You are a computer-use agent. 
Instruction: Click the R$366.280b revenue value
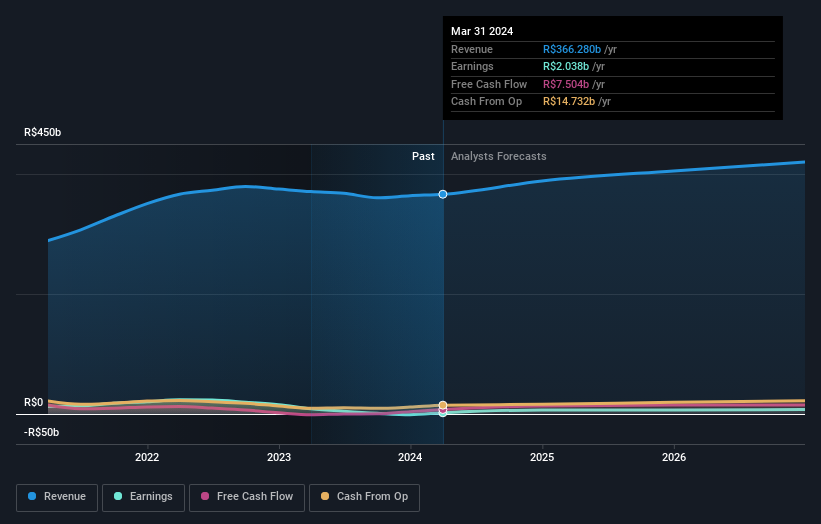[x=572, y=49]
